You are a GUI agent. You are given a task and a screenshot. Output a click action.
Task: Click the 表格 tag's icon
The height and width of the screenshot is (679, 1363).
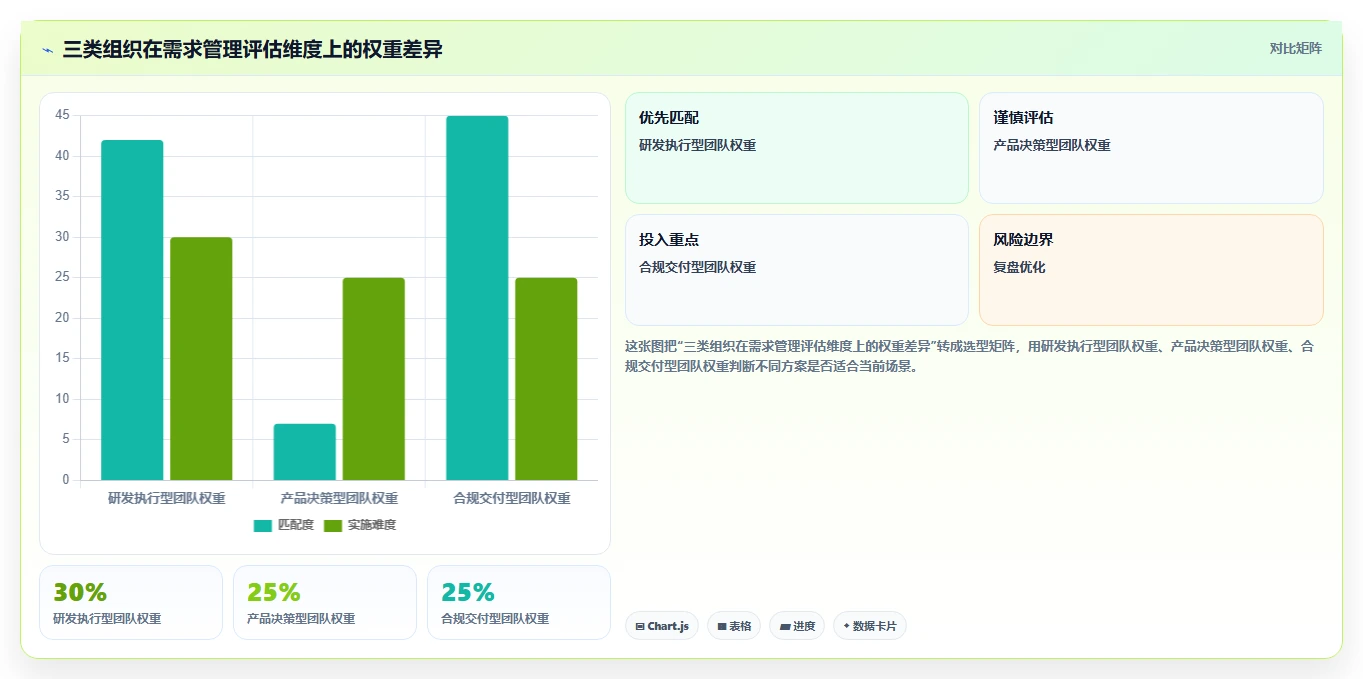(x=722, y=627)
